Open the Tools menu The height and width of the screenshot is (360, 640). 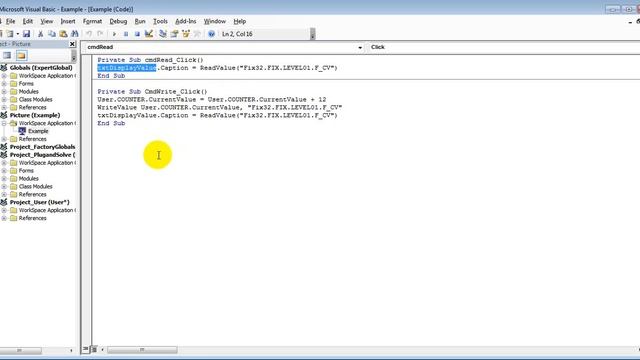click(160, 21)
